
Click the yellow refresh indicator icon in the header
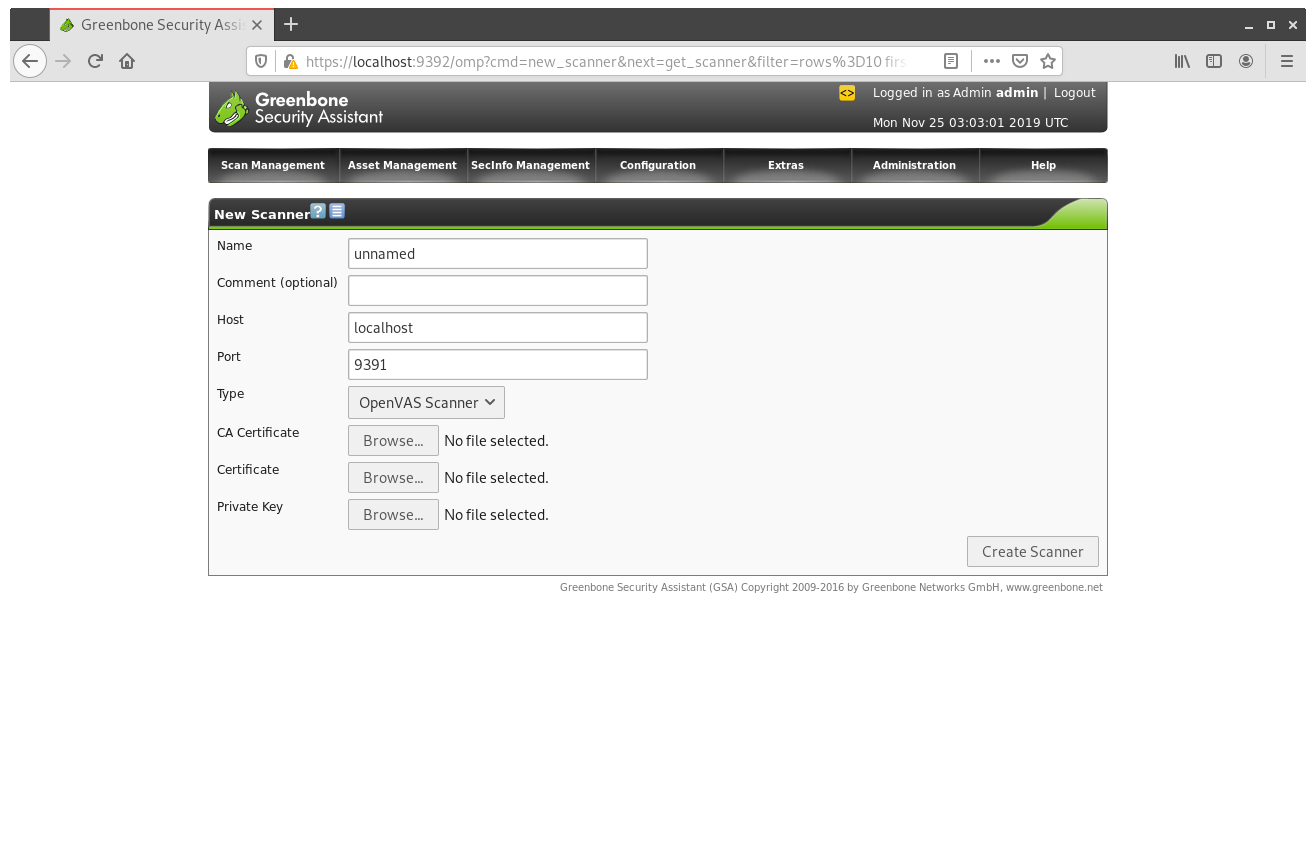click(847, 92)
